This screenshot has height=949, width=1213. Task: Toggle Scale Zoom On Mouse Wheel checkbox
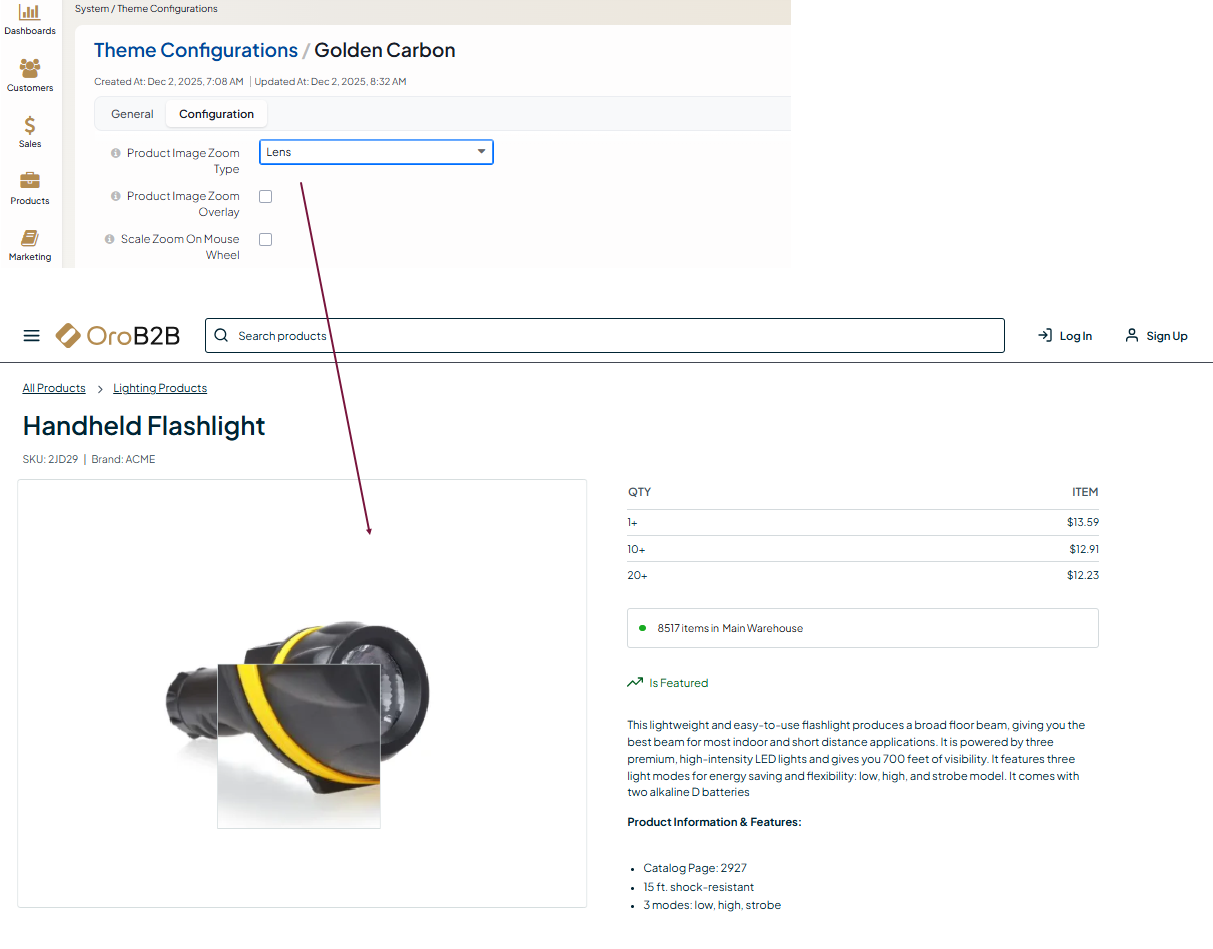[x=266, y=240]
